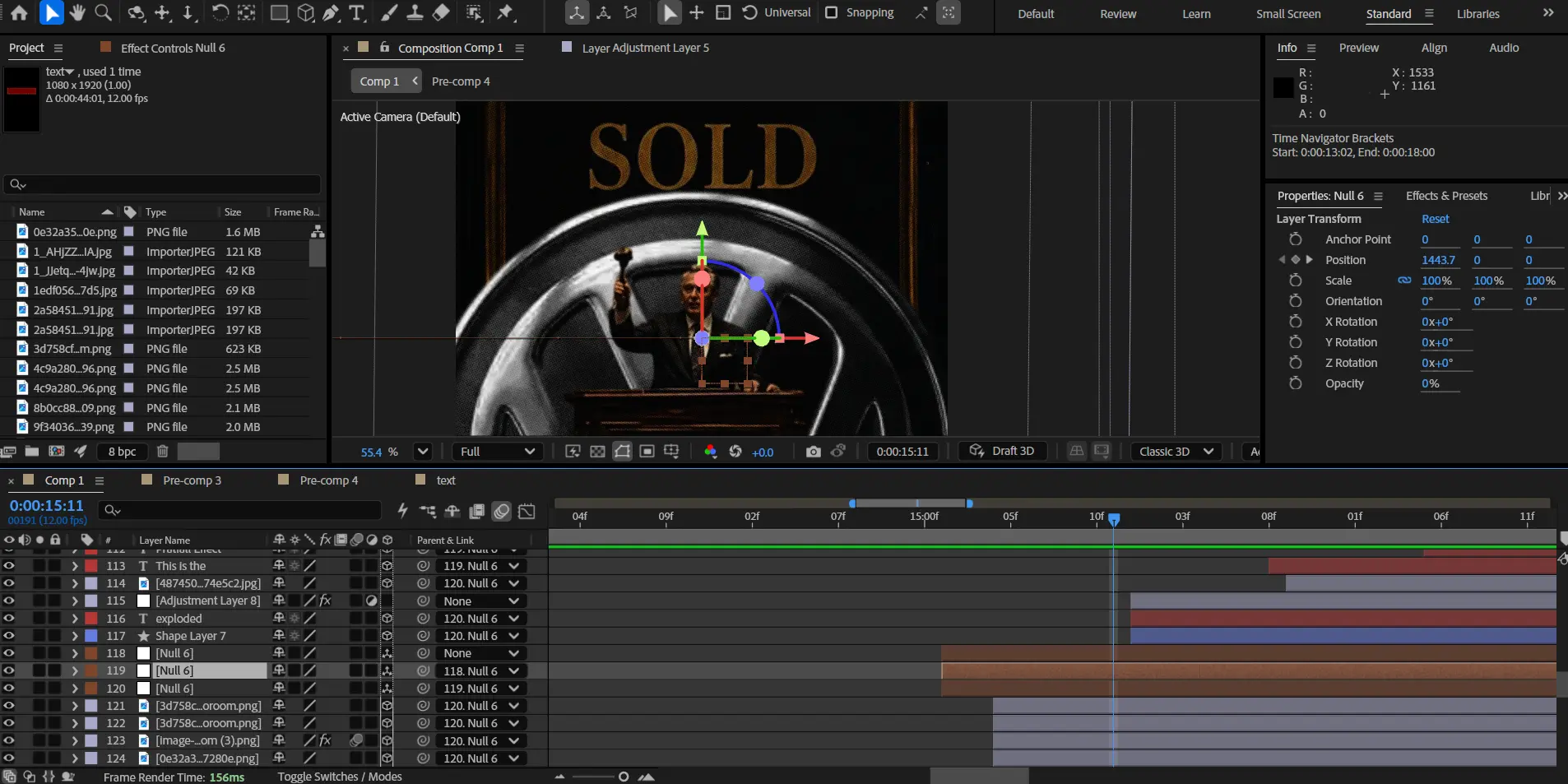
Task: Select the Pen tool
Action: coord(331,12)
